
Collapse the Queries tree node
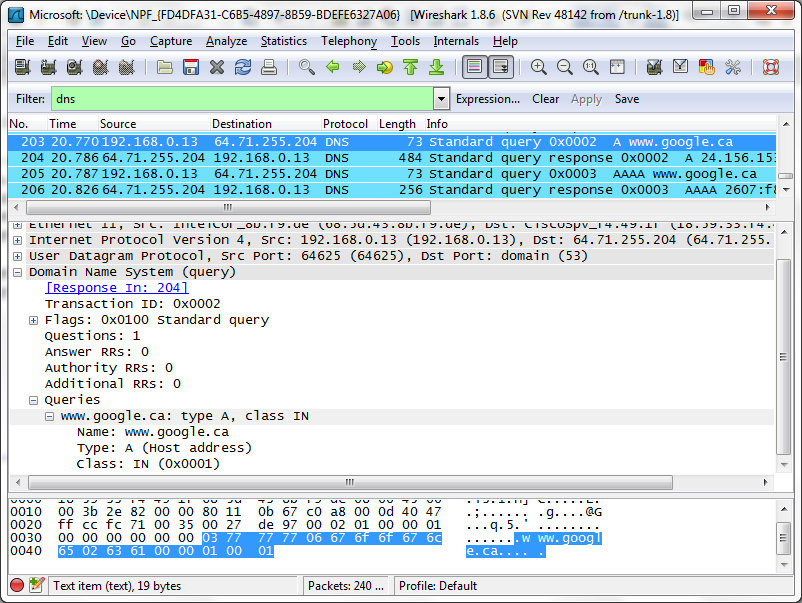click(33, 400)
